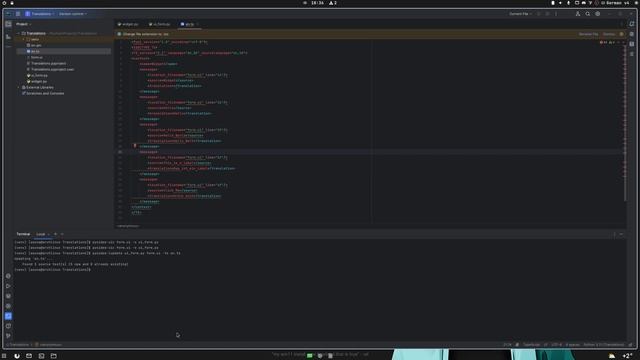Select form.ui in project tree
640x360 pixels.
coord(36,58)
